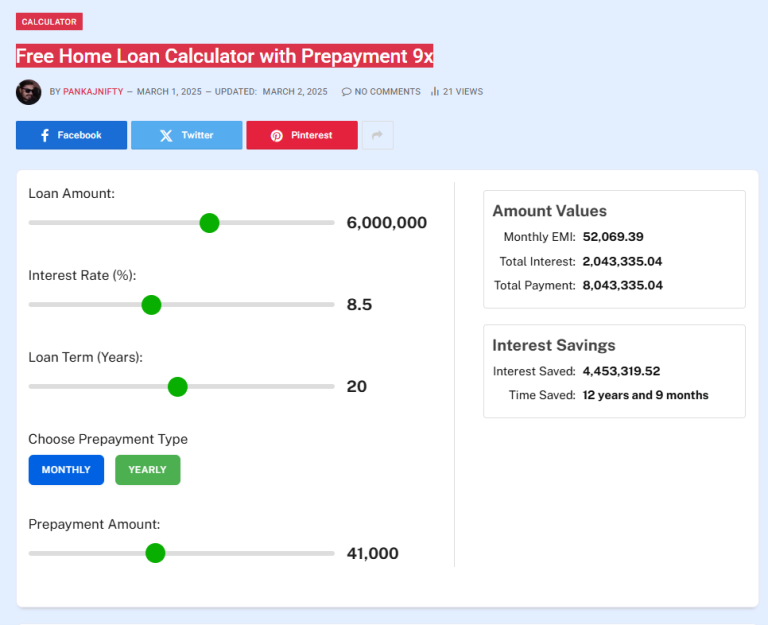Click Total Payment value 8,043,335.04
This screenshot has height=625, width=768.
click(623, 285)
